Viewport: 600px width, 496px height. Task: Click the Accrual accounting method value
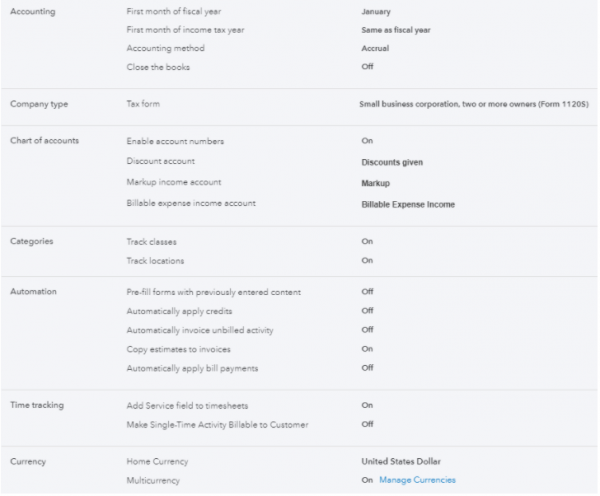pyautogui.click(x=375, y=48)
